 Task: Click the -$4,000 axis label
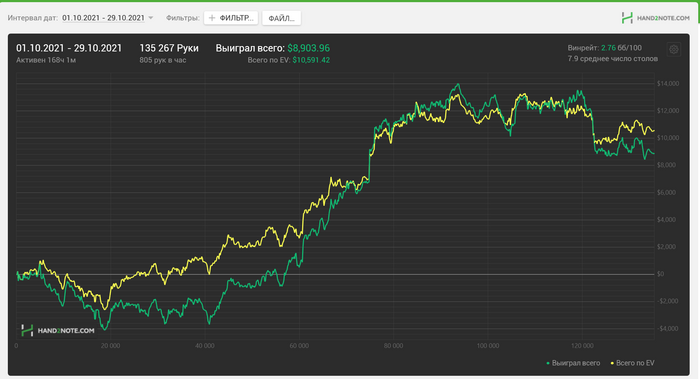(x=667, y=329)
